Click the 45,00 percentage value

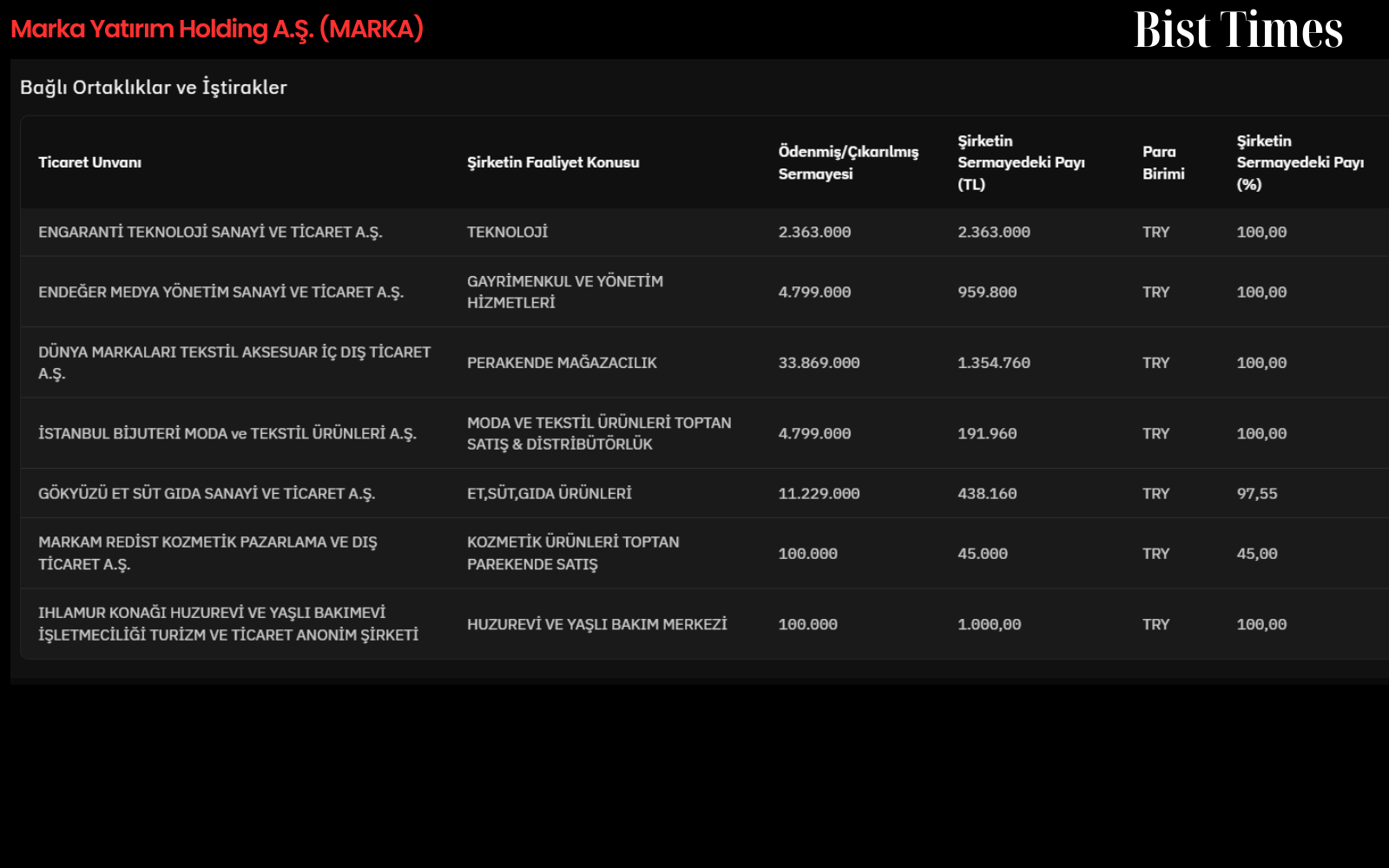coord(1257,553)
